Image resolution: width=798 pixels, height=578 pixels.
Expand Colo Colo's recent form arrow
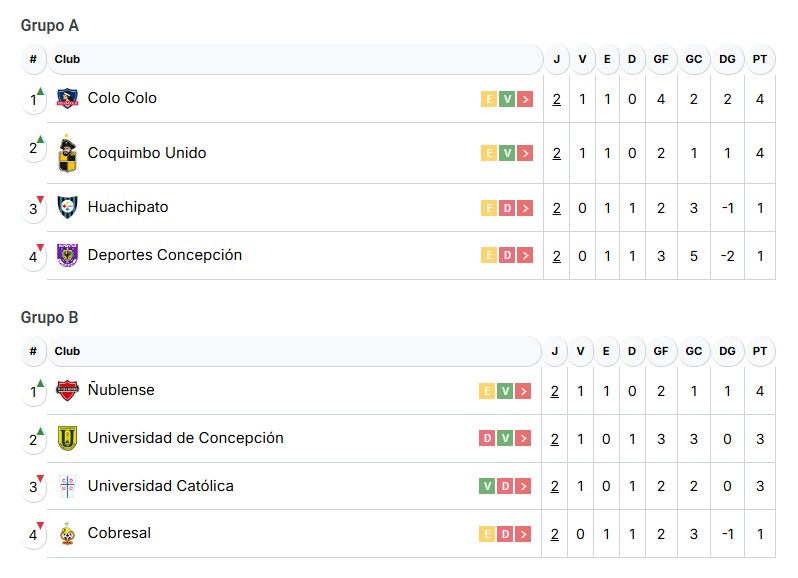click(526, 99)
